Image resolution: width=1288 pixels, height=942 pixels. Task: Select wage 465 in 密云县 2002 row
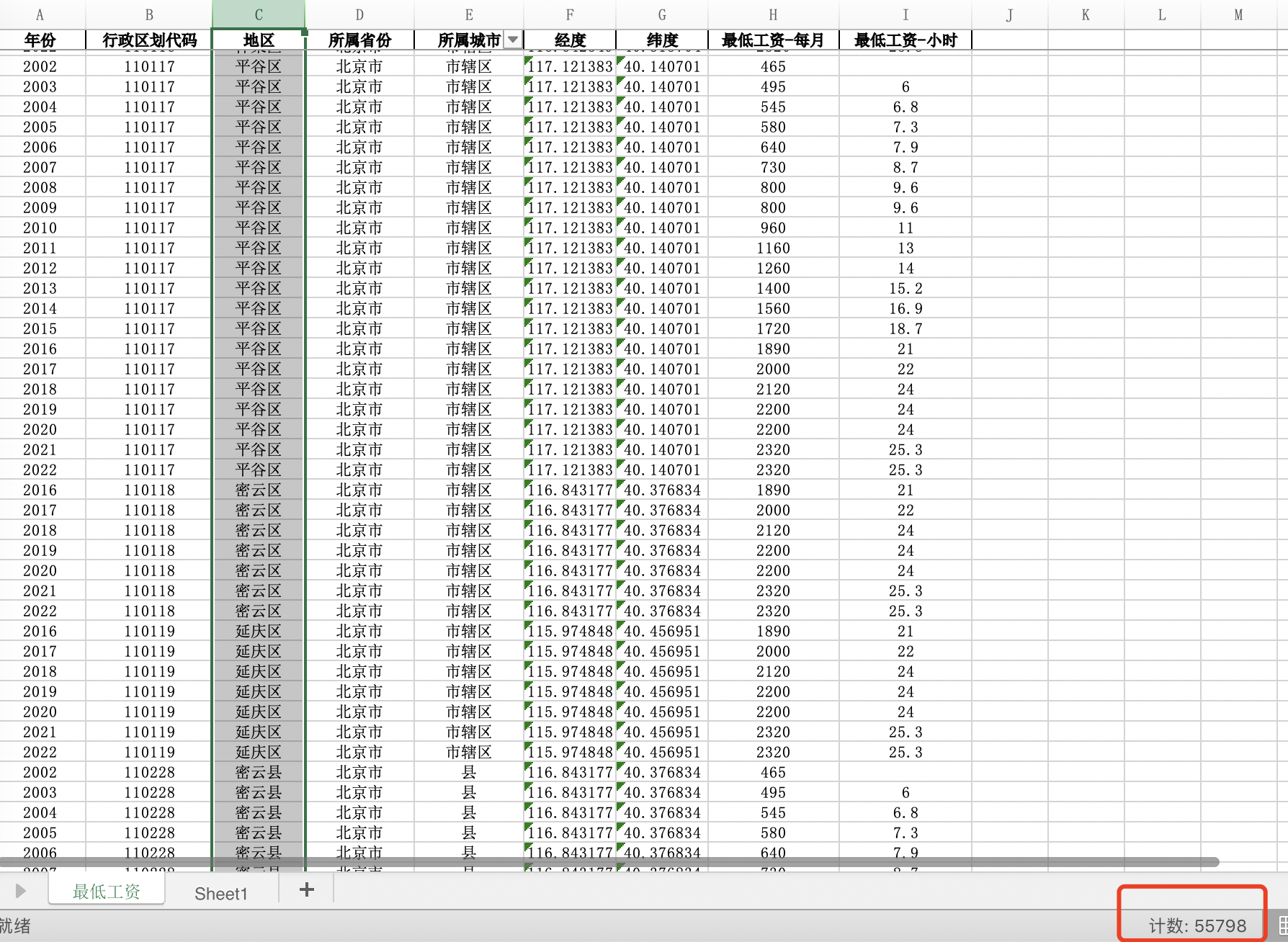click(x=773, y=772)
